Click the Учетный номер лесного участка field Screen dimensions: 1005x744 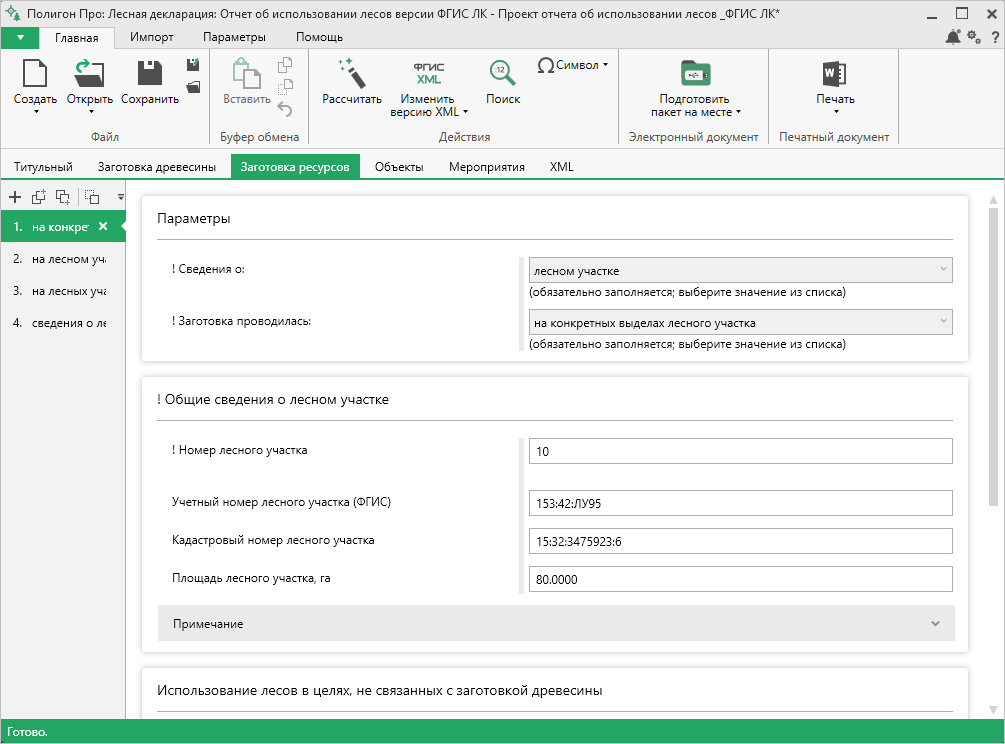740,503
